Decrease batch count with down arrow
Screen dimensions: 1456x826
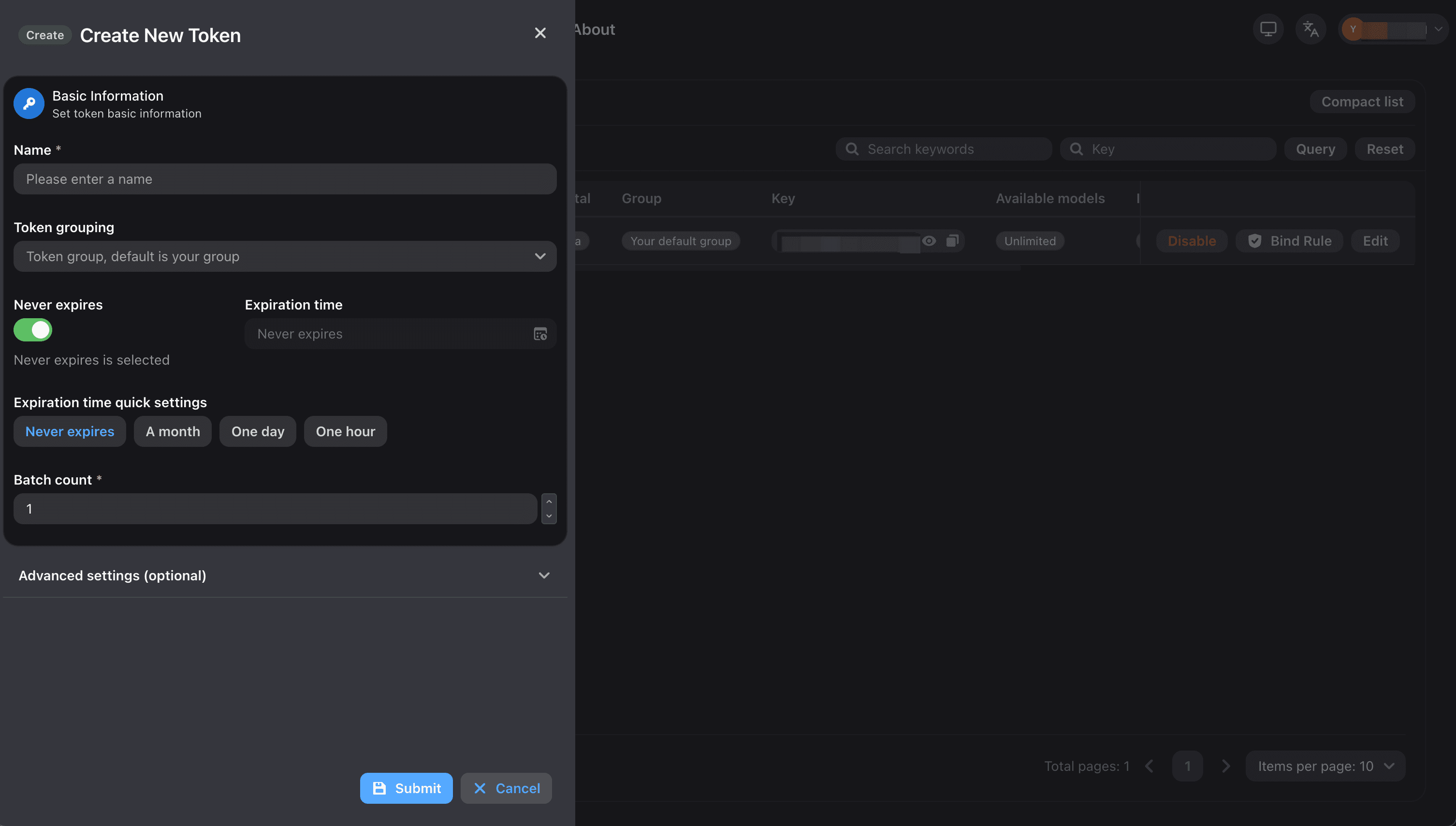tap(549, 516)
